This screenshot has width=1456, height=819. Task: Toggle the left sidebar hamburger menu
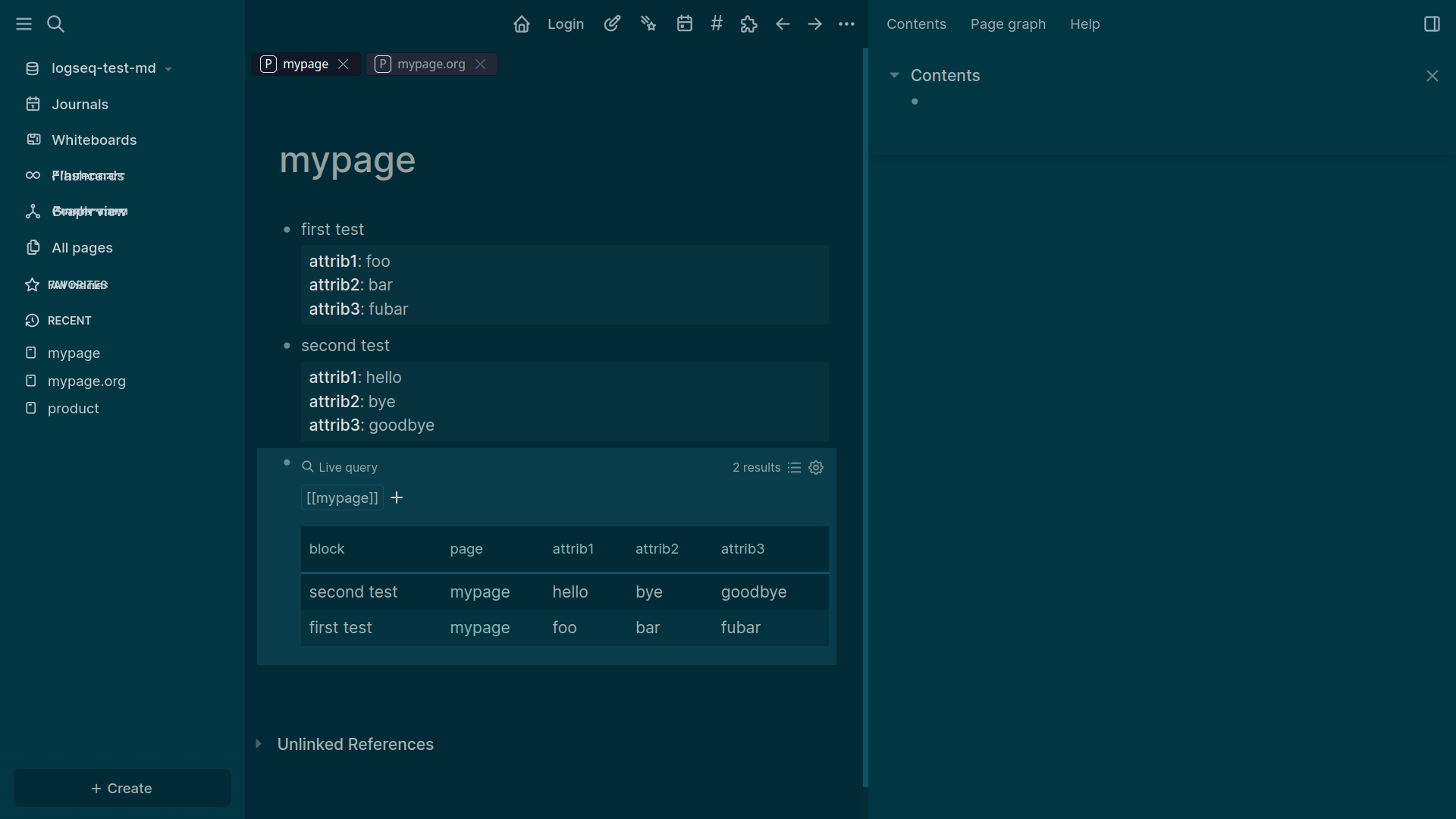[24, 24]
